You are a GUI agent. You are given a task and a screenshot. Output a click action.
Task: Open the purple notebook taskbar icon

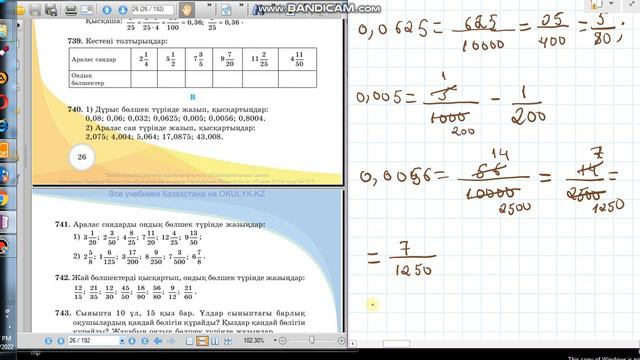pyautogui.click(x=5, y=222)
